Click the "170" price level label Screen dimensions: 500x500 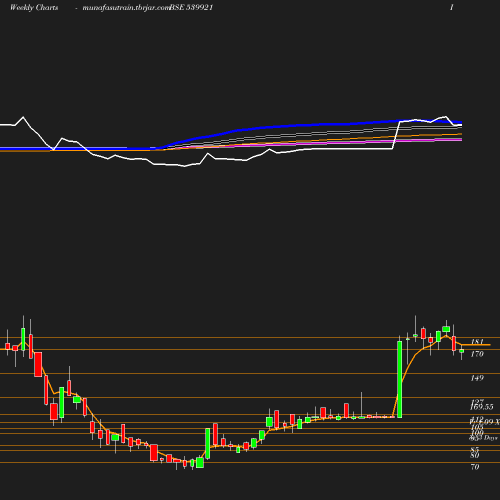pos(477,354)
